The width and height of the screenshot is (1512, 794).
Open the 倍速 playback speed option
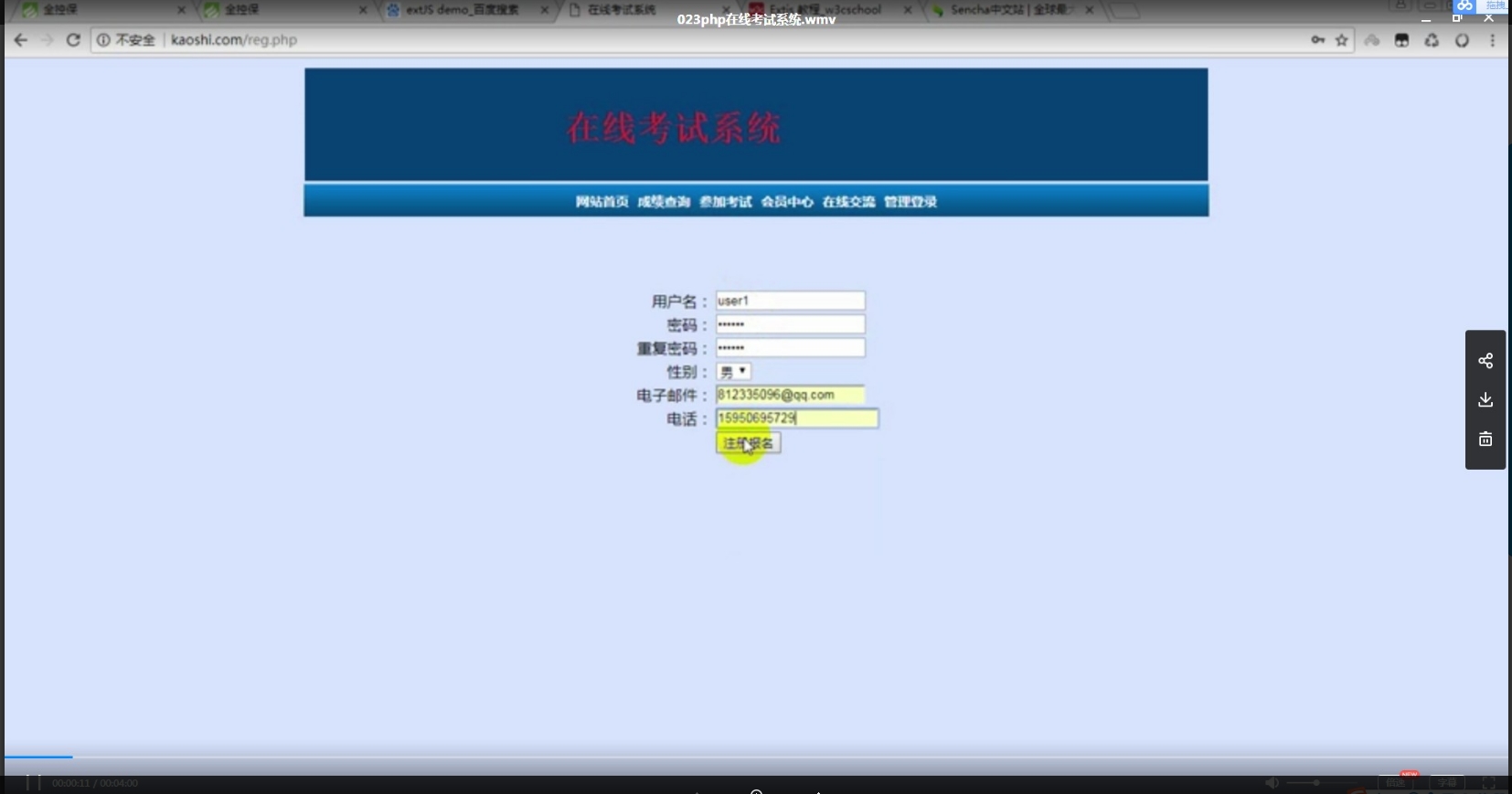pos(1395,783)
